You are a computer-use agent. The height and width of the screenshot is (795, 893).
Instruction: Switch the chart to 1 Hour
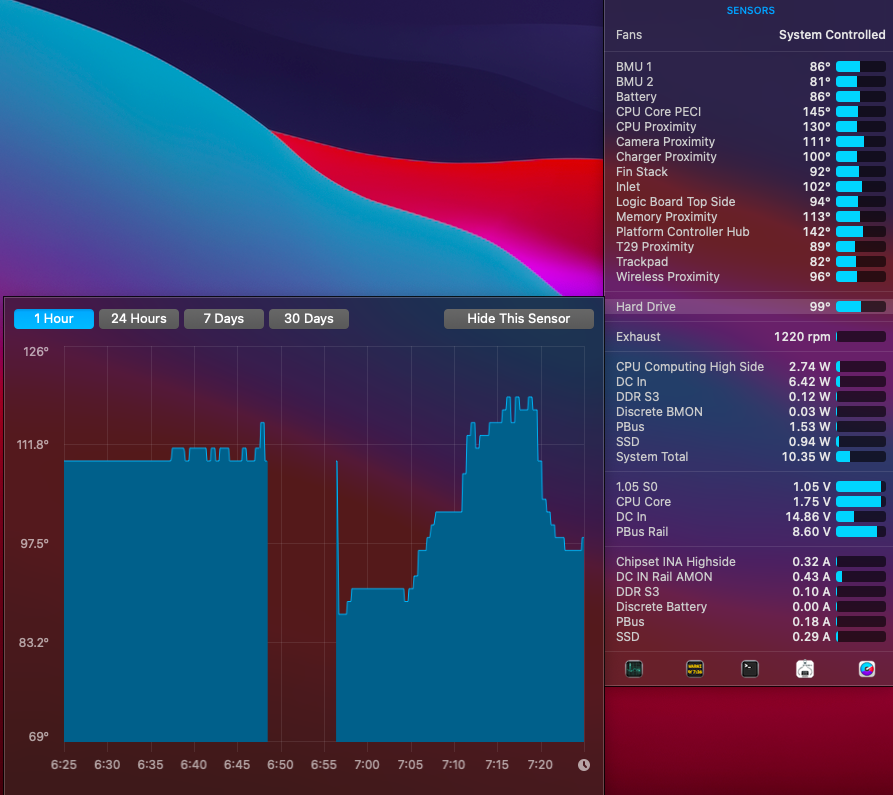click(54, 318)
